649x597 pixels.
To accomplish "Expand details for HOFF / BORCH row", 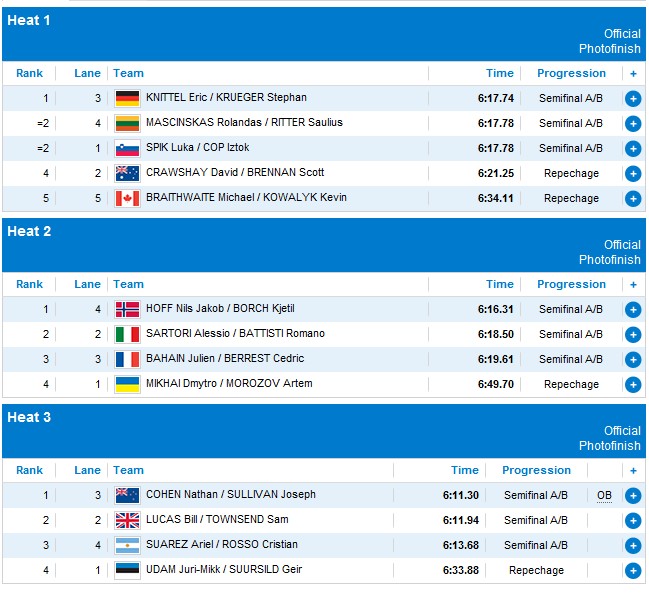I will click(x=632, y=309).
